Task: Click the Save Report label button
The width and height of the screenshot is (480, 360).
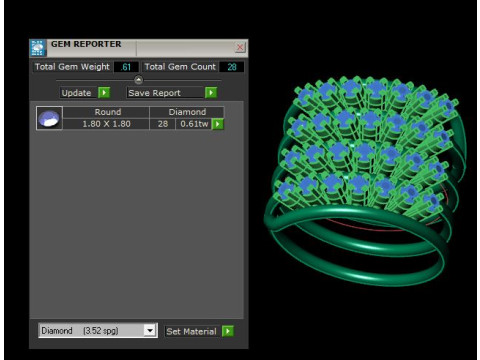Action: 165,93
